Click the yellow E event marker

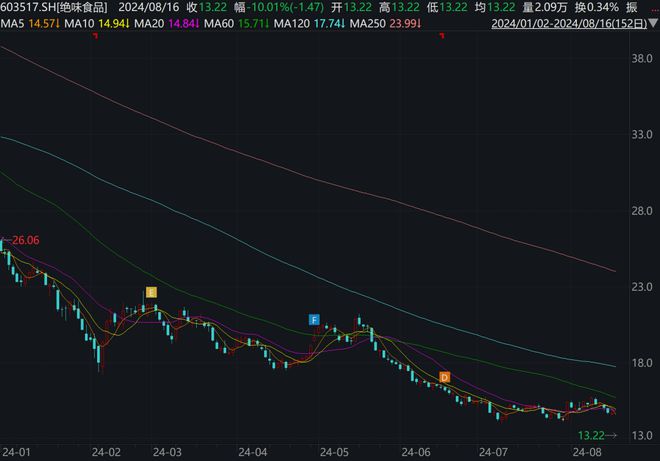coord(151,292)
